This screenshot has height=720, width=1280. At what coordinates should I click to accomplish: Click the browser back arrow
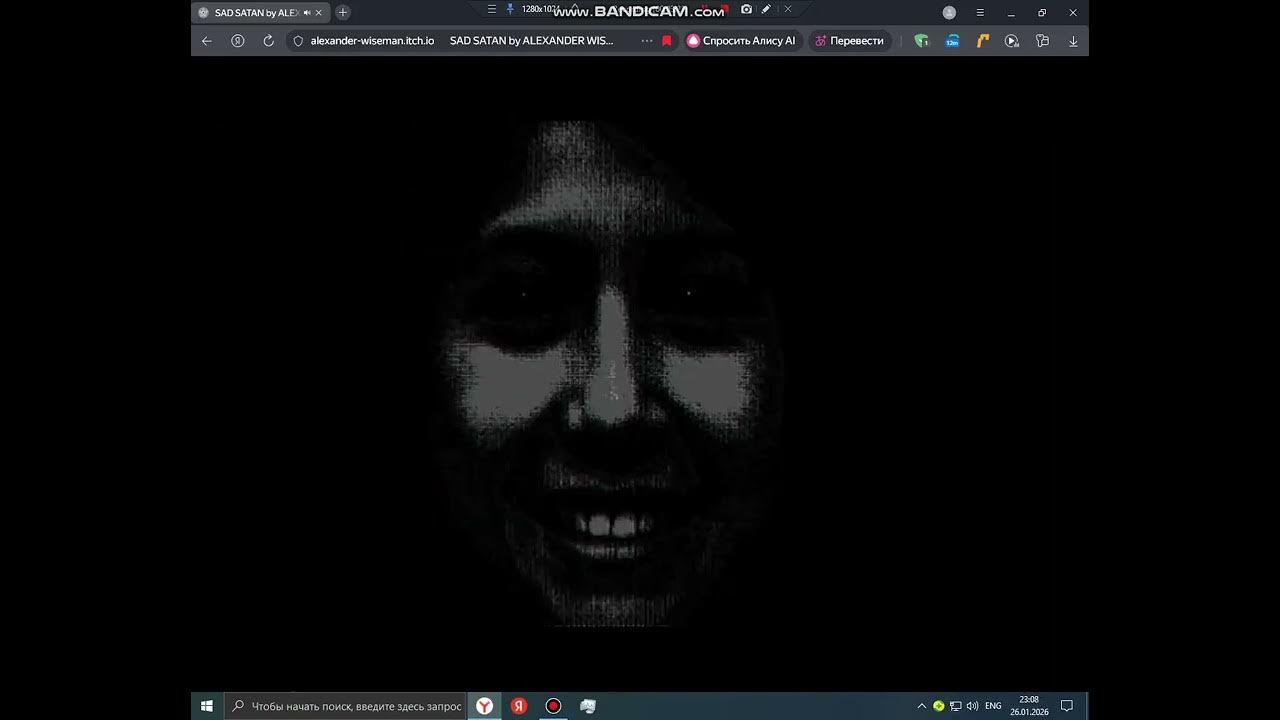point(207,41)
